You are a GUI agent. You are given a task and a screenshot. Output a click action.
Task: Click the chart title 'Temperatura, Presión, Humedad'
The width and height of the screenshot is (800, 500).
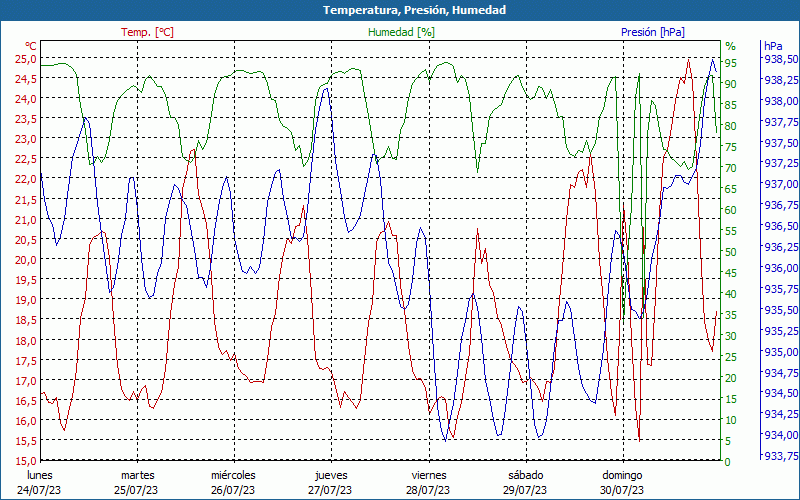pos(414,10)
